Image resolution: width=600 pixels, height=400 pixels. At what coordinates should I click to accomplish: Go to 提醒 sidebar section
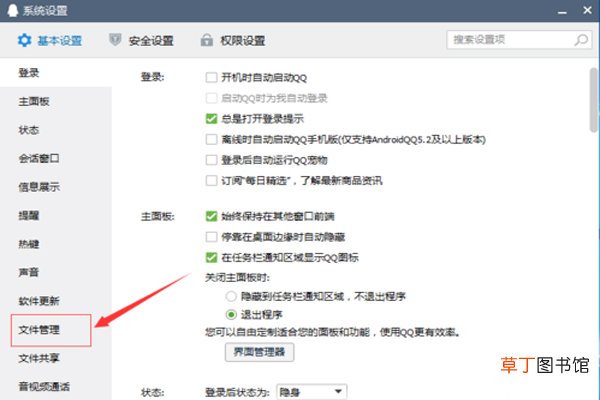(56, 216)
